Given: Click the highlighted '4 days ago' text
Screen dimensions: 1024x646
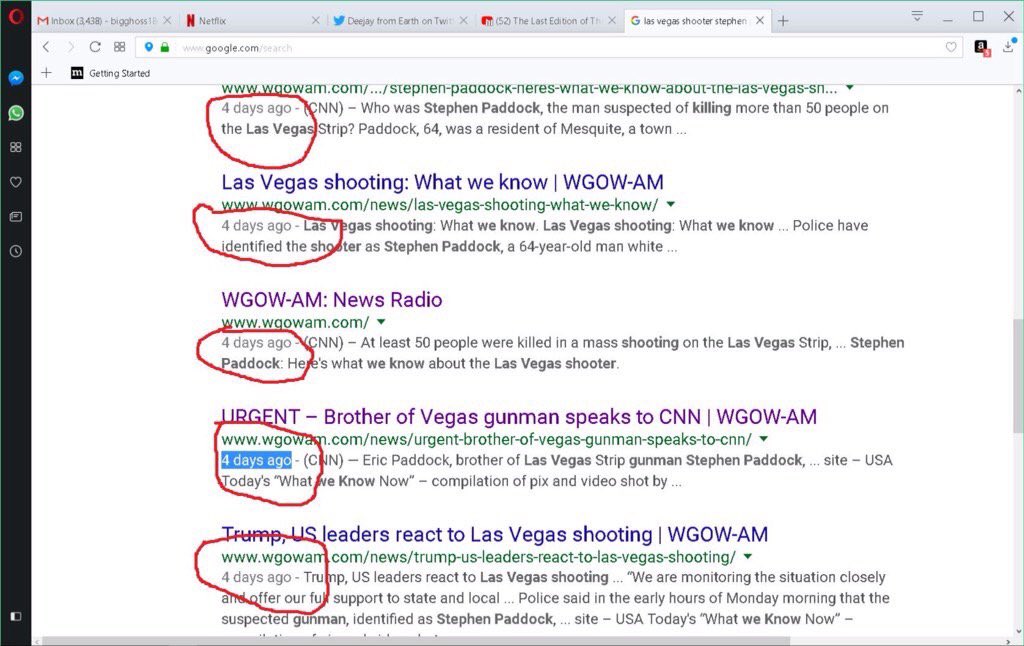Looking at the screenshot, I should [x=256, y=460].
